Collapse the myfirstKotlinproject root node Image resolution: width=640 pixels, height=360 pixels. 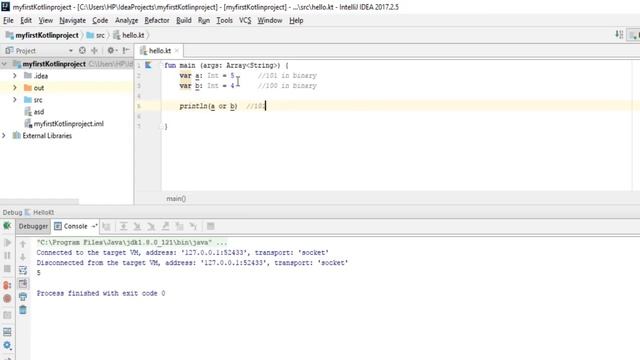tap(4, 64)
